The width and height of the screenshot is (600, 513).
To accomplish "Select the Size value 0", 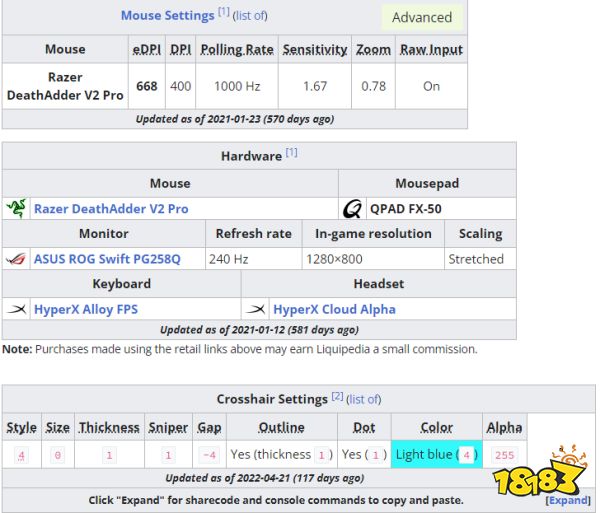I will click(58, 455).
